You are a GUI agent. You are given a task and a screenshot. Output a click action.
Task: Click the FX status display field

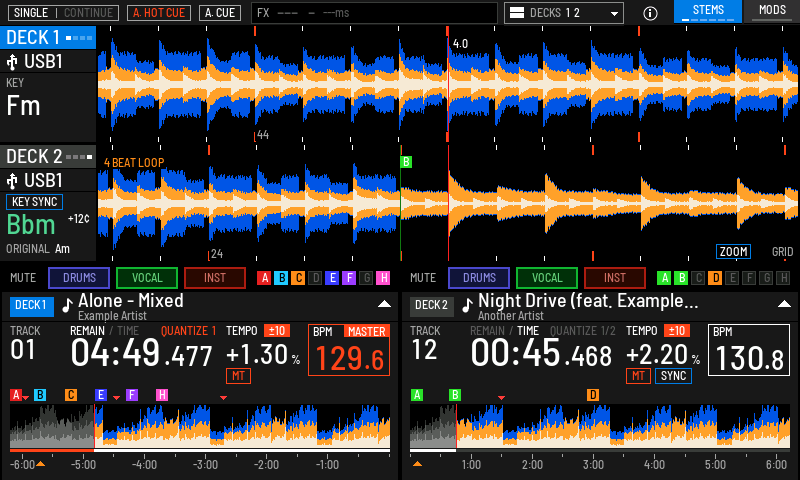(374, 13)
